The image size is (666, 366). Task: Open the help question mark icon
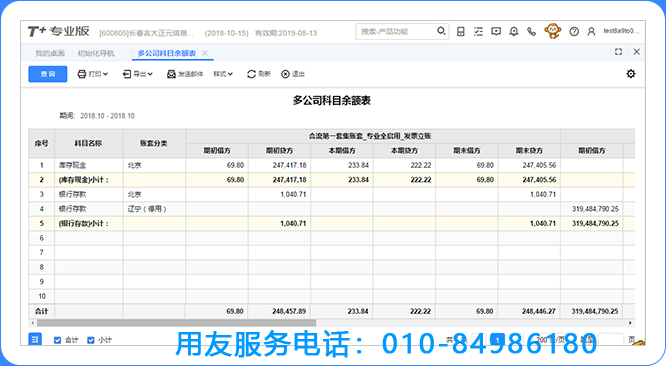point(574,31)
